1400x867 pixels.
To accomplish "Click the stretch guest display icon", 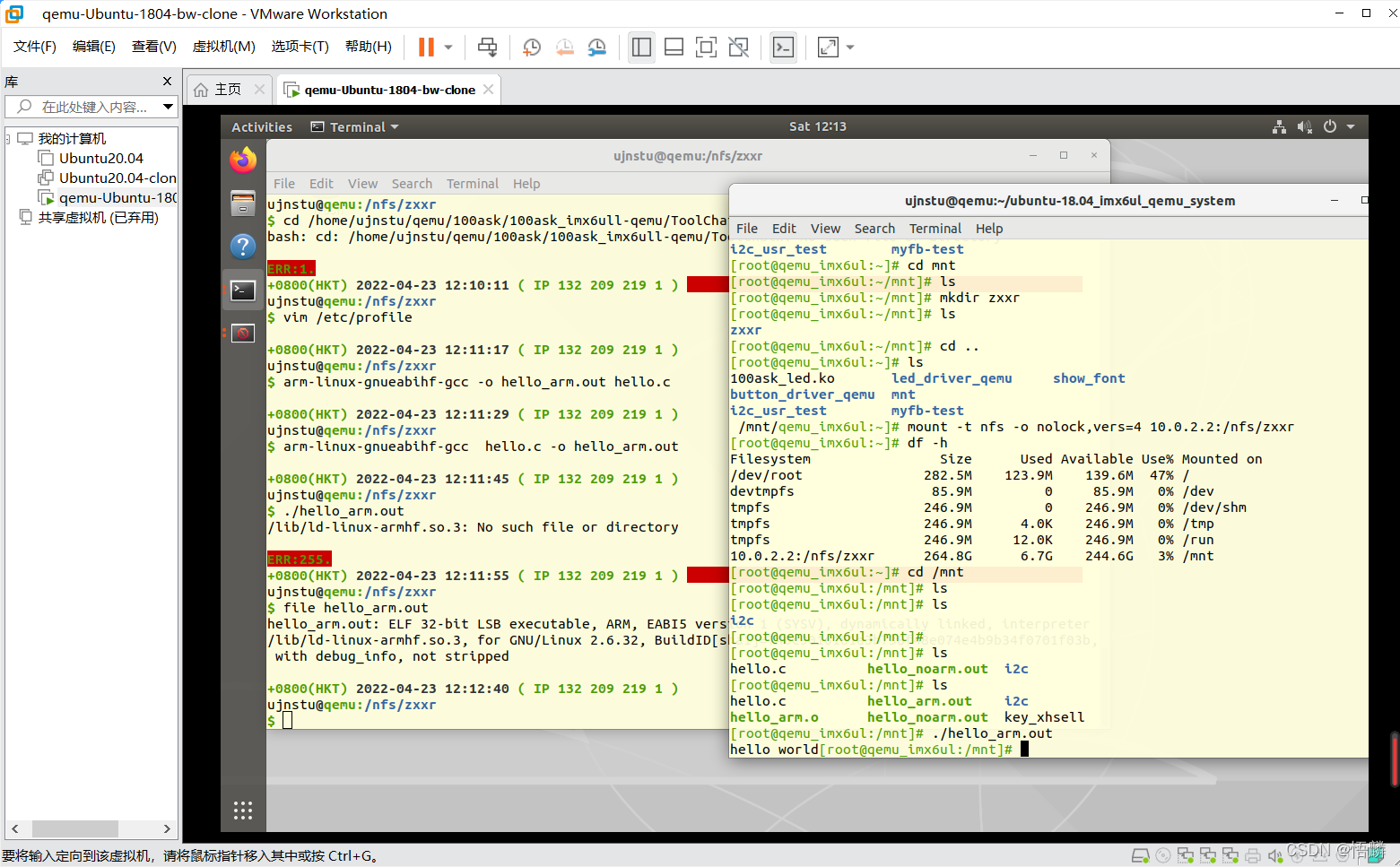I will (x=828, y=47).
